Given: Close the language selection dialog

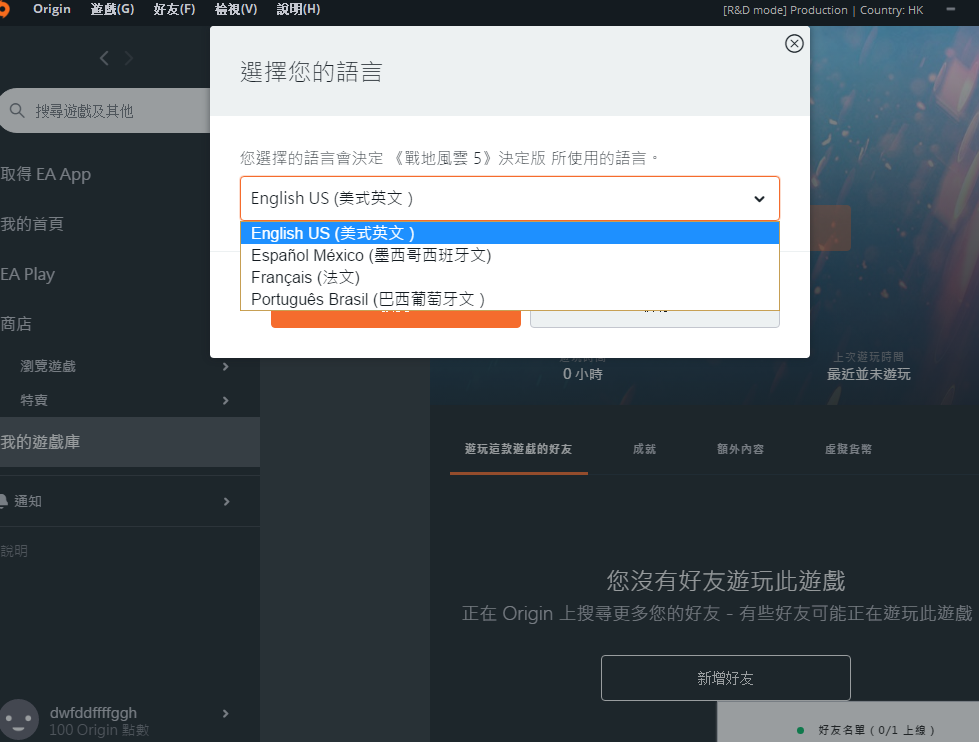Looking at the screenshot, I should click(794, 44).
